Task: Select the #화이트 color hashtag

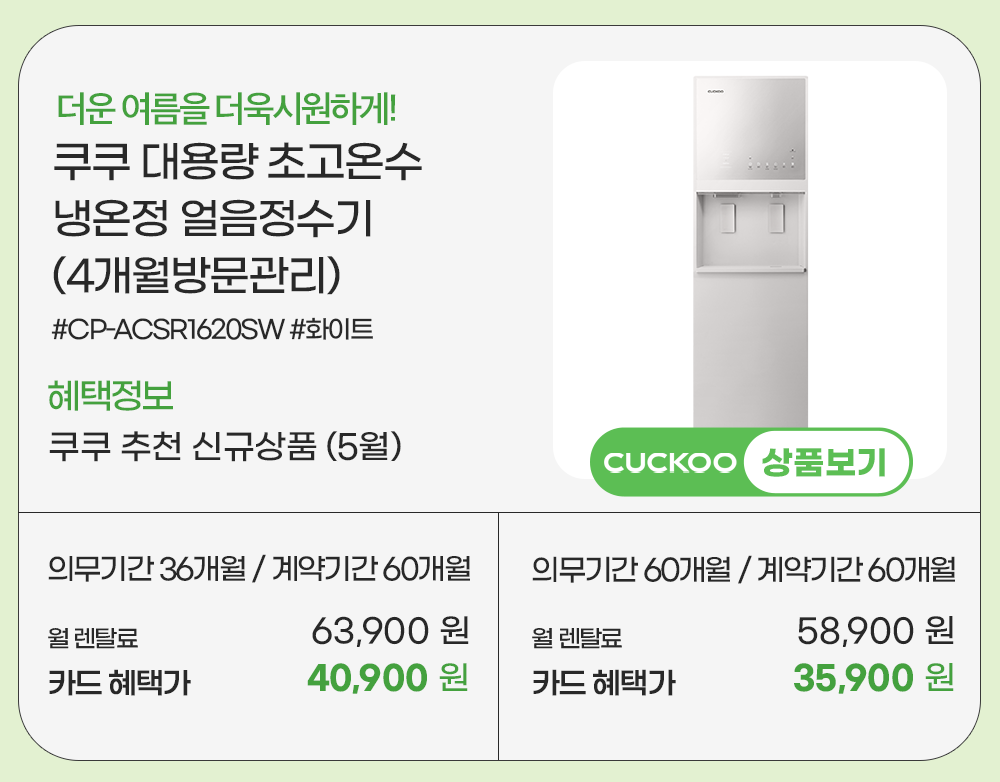Action: point(331,329)
